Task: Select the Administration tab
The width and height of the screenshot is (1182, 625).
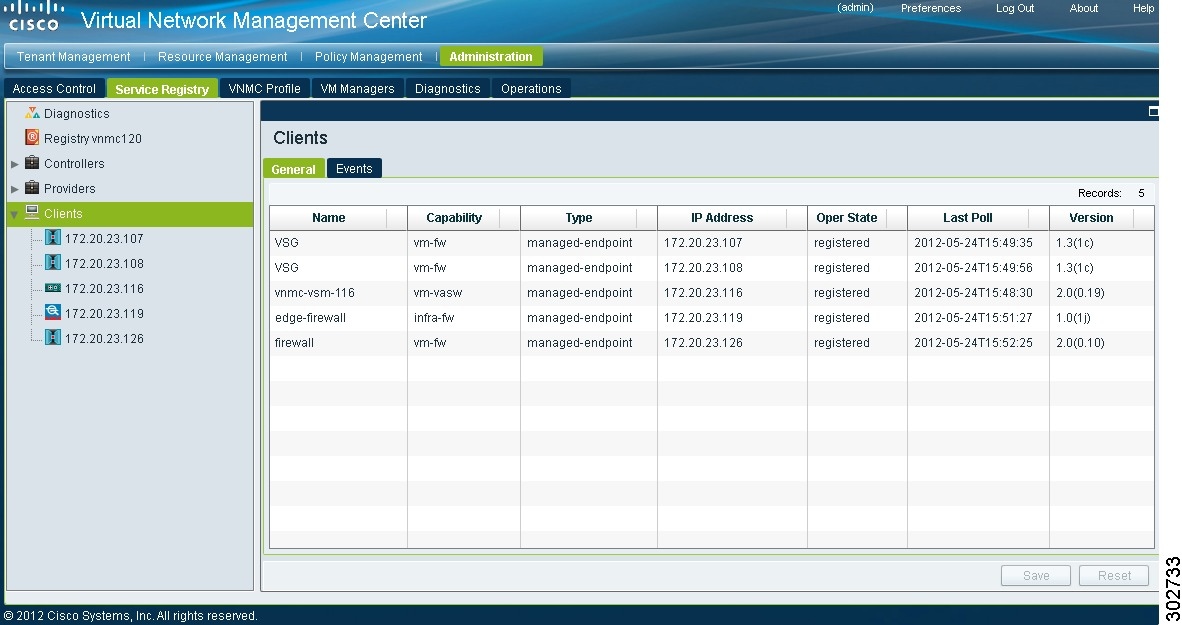Action: click(x=491, y=57)
